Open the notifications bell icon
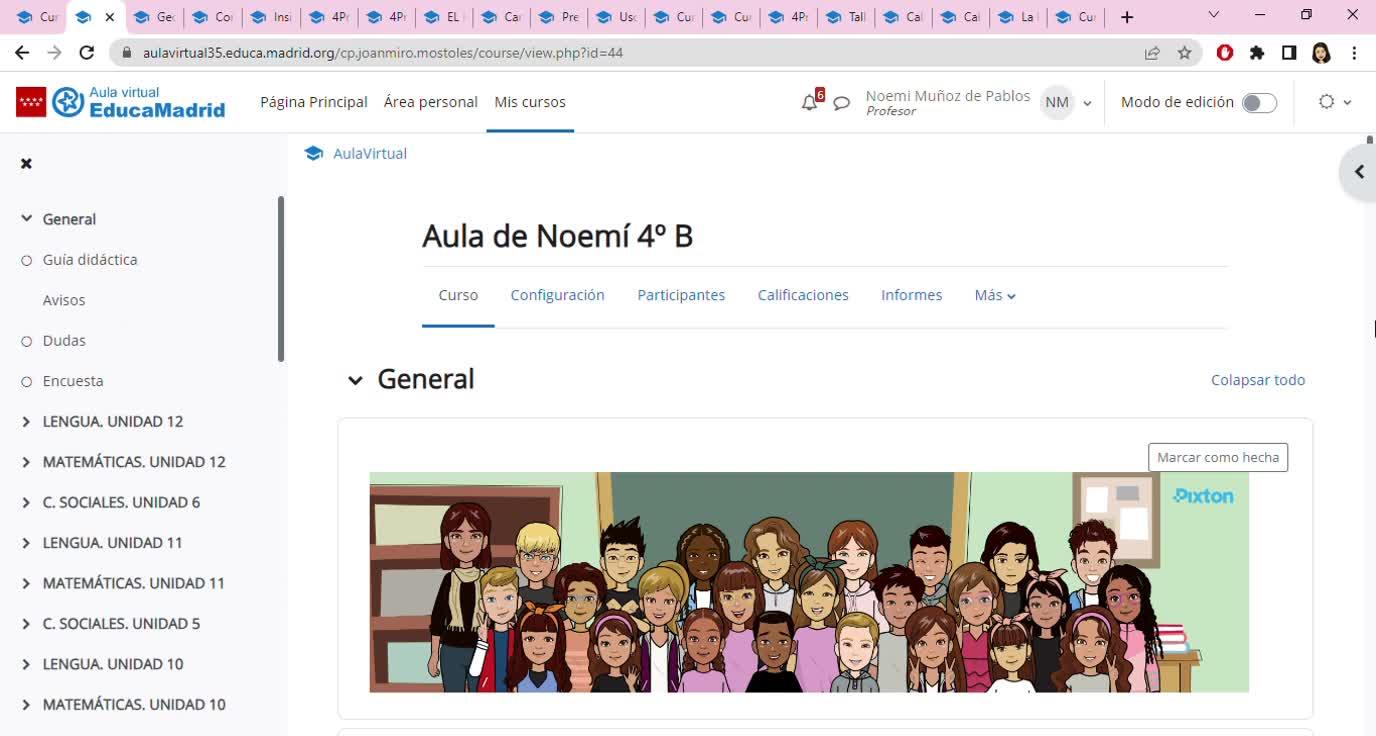The height and width of the screenshot is (736, 1376). tap(809, 102)
